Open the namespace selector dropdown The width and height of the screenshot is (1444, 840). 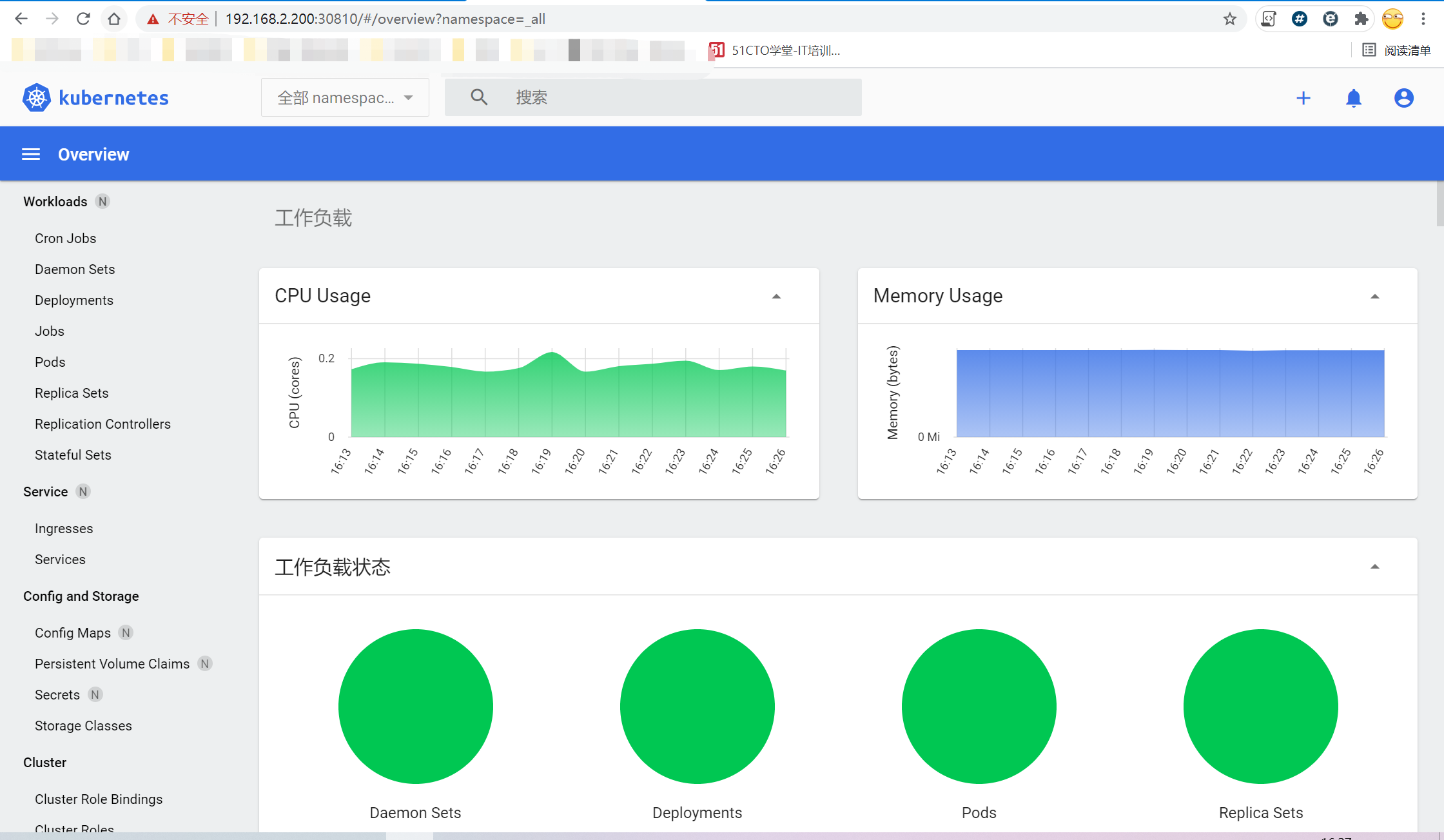345,98
